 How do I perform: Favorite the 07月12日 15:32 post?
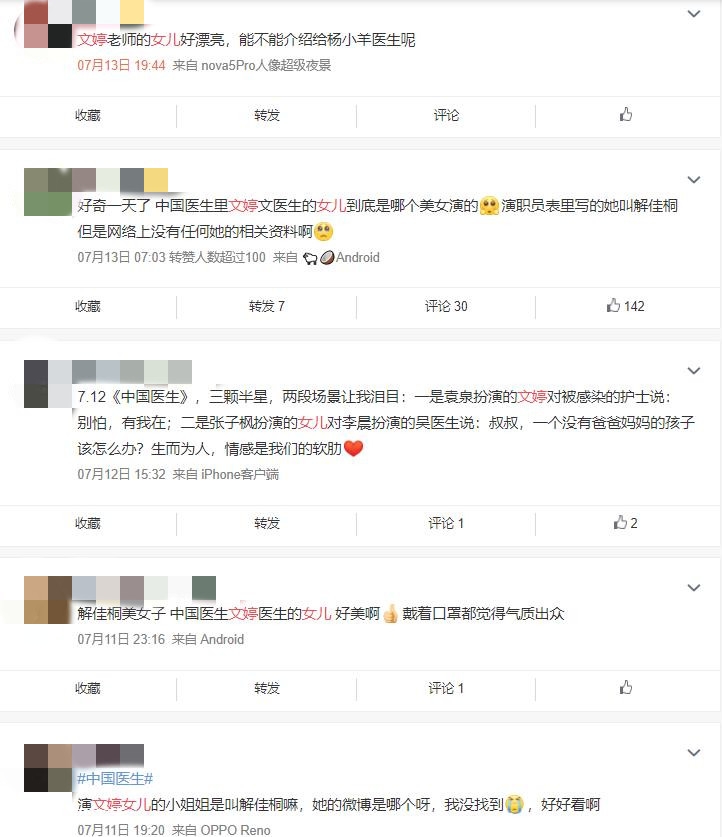coord(88,523)
